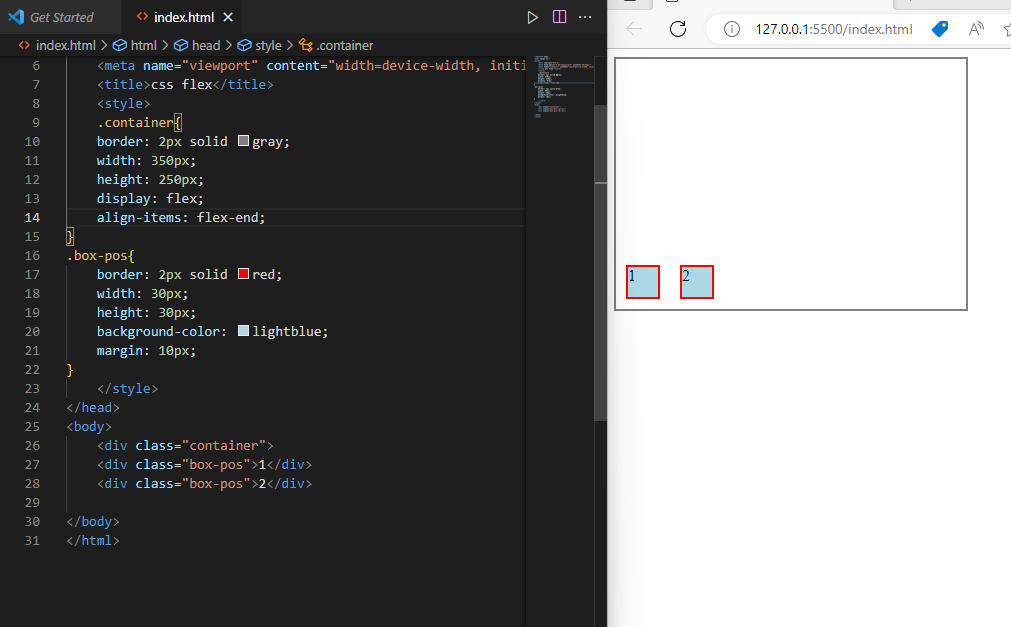Image resolution: width=1011 pixels, height=627 pixels.
Task: Click the gray color swatch on line 10
Action: [243, 141]
